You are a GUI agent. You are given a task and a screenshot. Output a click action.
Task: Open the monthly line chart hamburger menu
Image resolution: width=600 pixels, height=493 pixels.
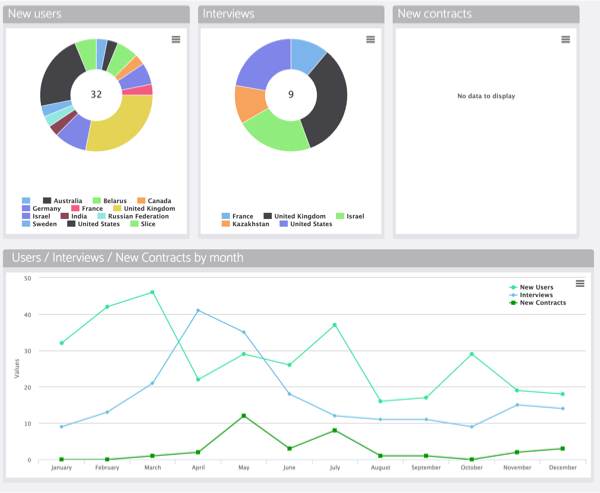[580, 283]
